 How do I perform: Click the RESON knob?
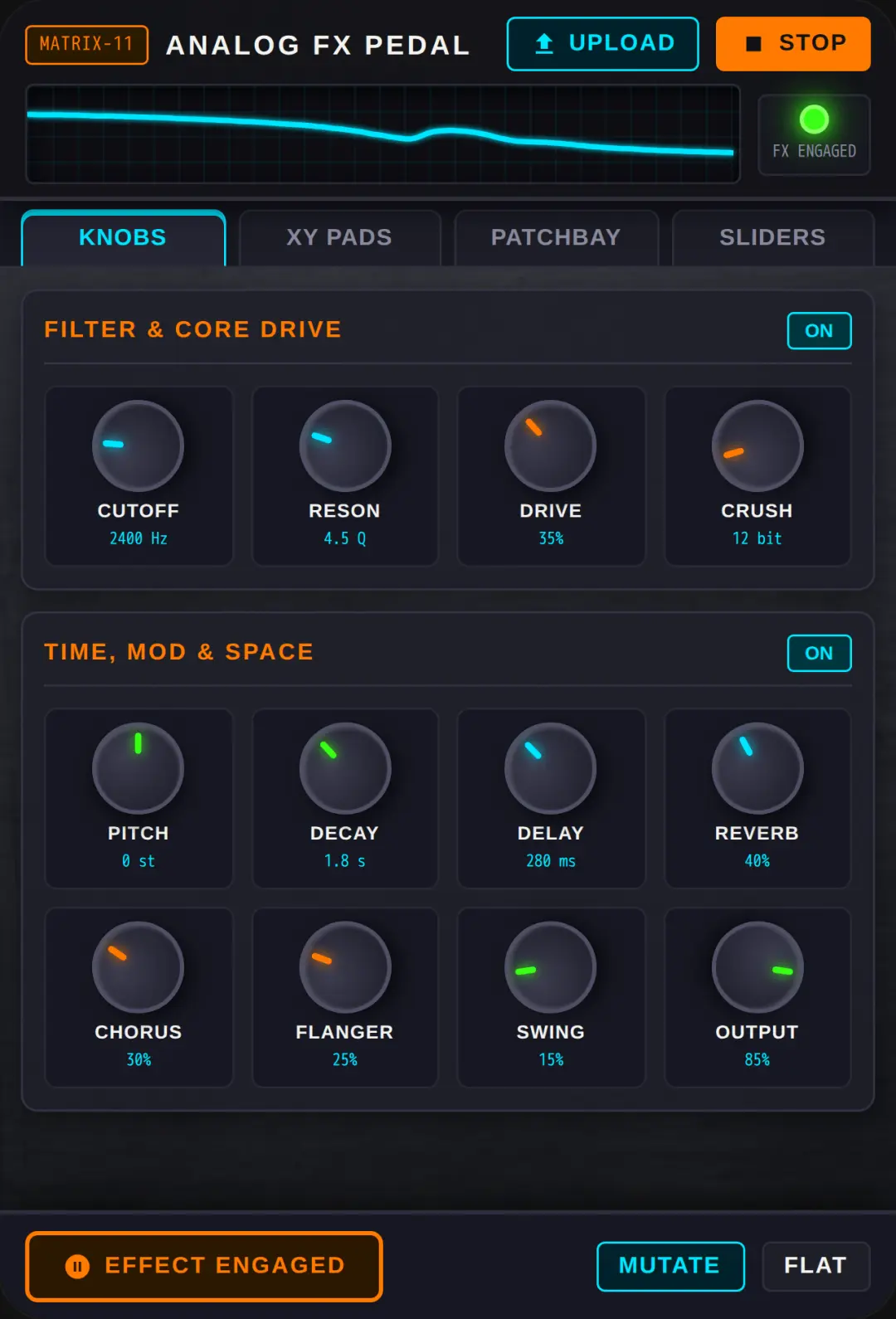[x=344, y=446]
